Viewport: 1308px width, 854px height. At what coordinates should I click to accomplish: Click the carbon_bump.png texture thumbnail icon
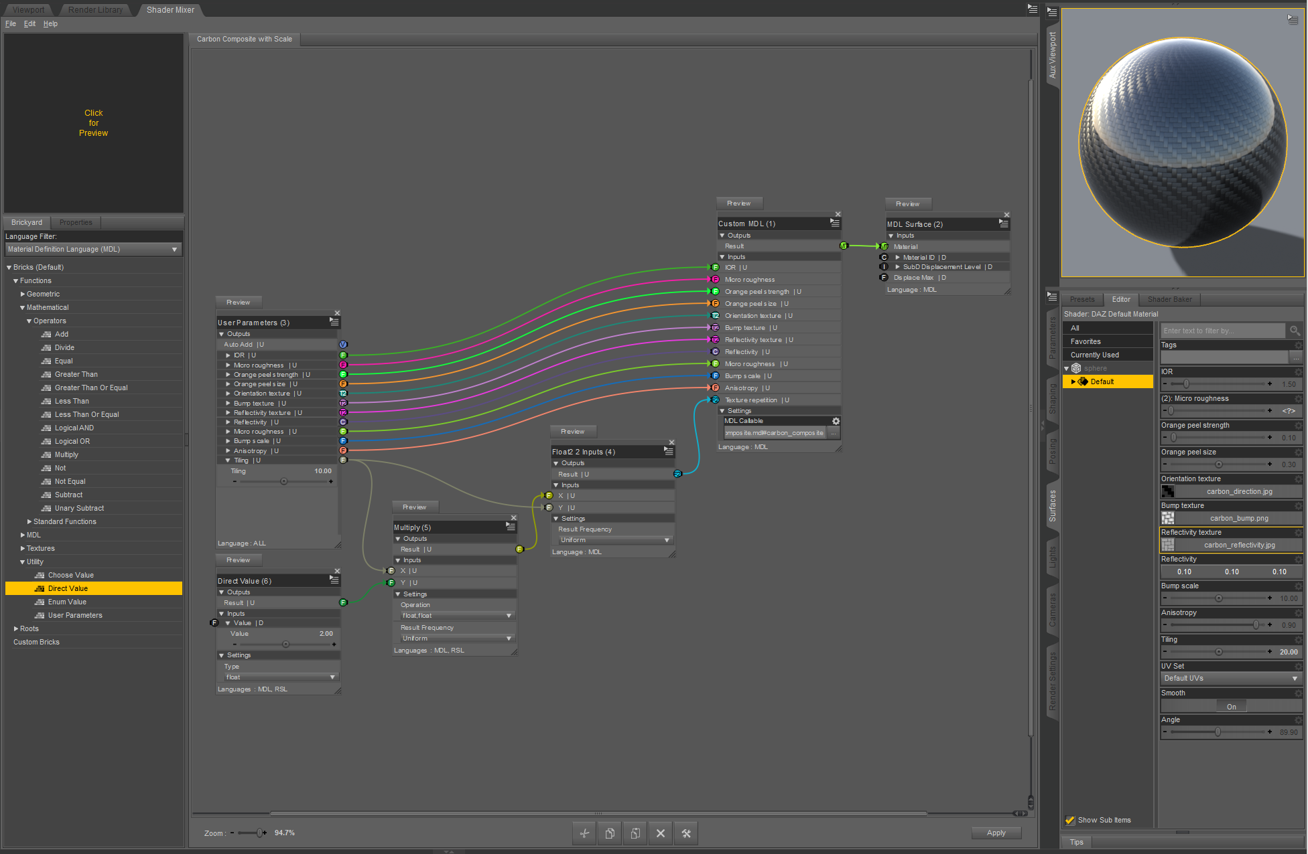1168,518
